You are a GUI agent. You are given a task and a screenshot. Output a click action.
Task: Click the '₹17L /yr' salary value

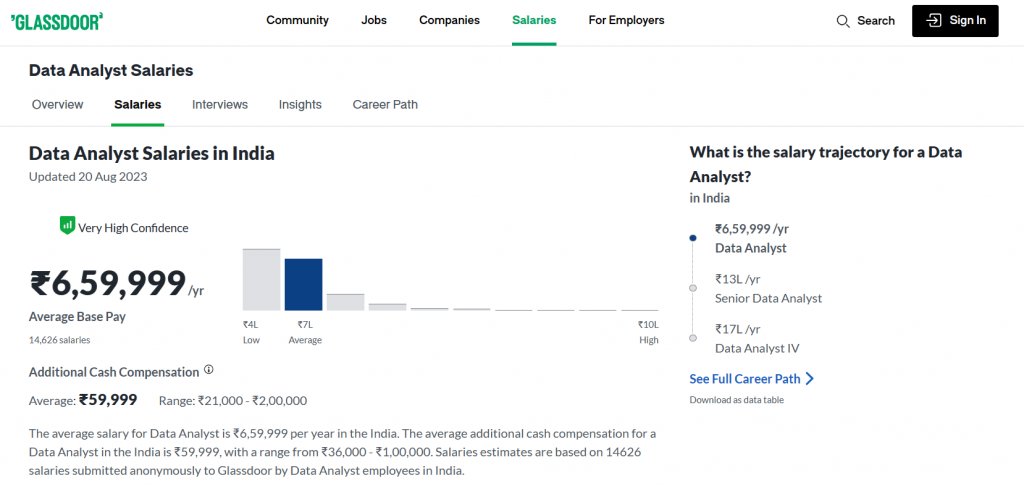pyautogui.click(x=738, y=329)
